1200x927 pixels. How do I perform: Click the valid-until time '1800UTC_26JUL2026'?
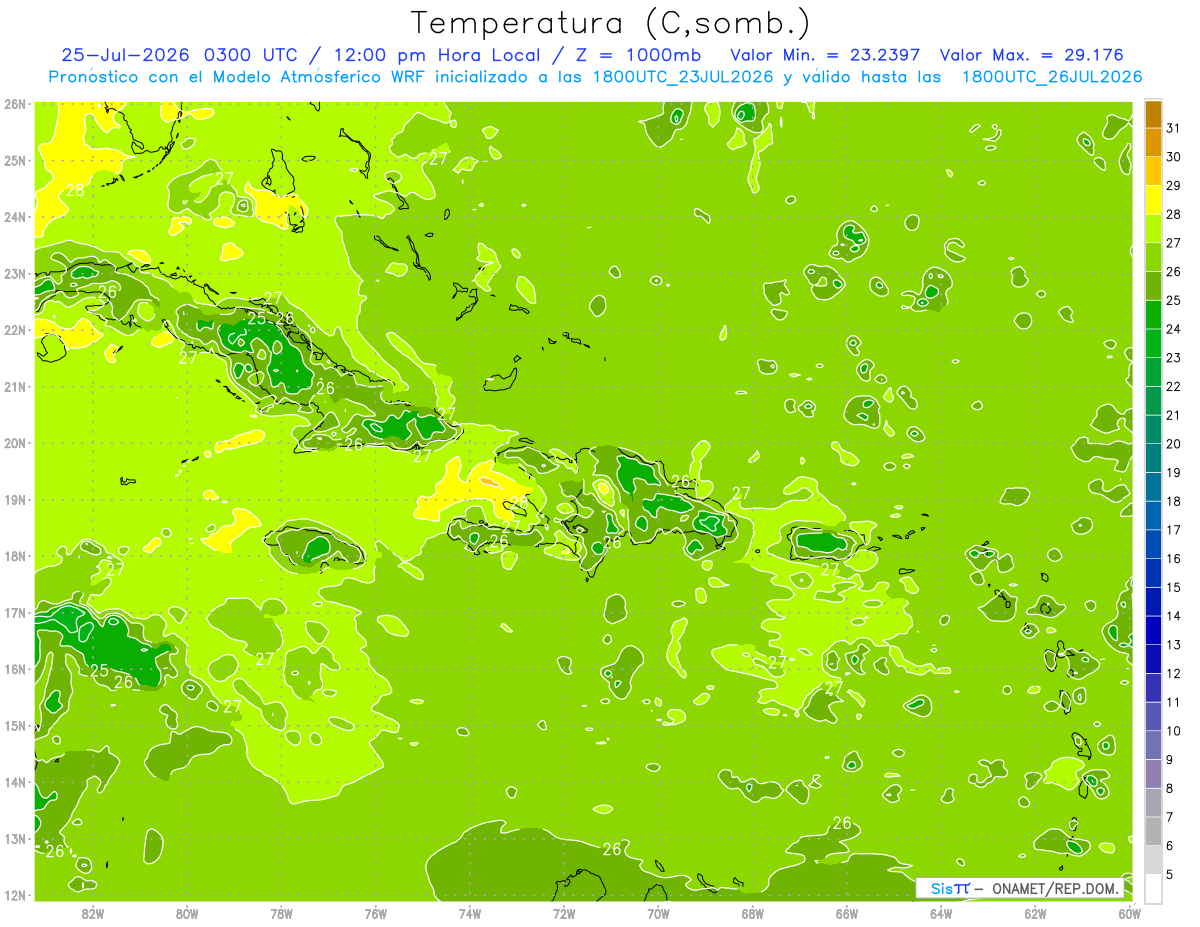[1052, 76]
